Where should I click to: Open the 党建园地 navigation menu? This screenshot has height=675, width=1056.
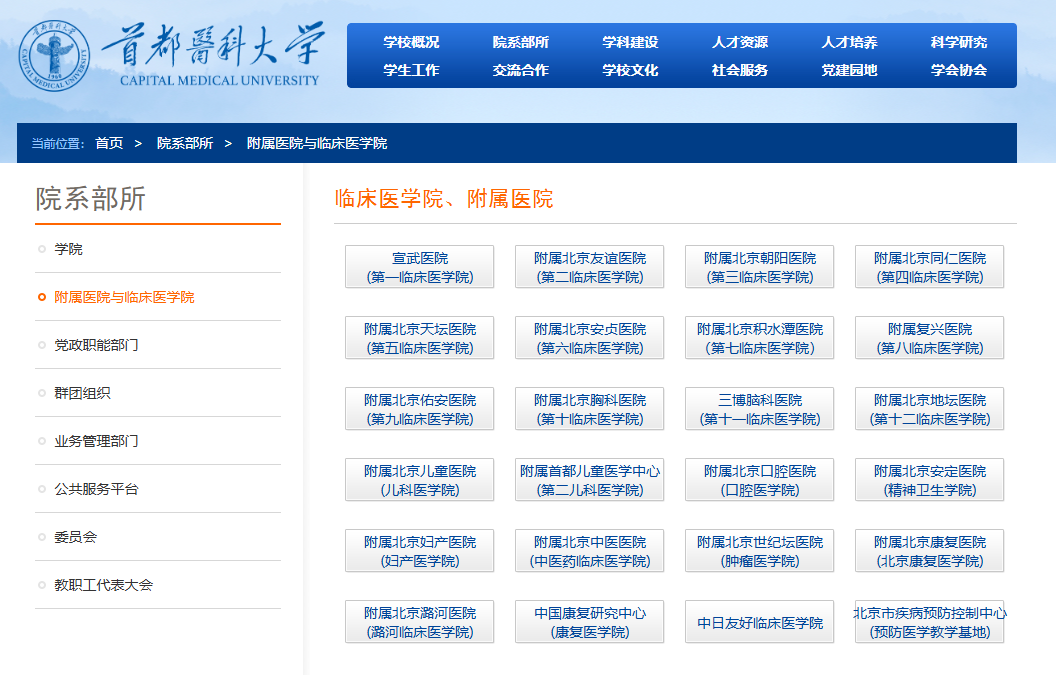(x=848, y=70)
